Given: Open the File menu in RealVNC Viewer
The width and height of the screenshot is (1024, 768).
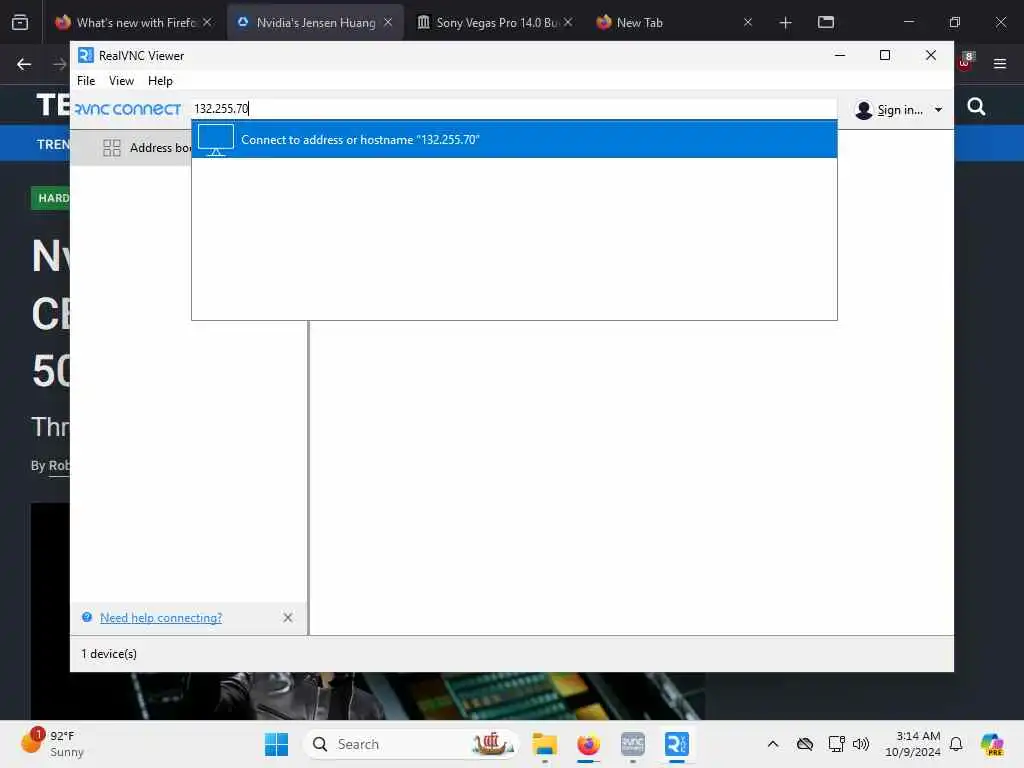Looking at the screenshot, I should tap(86, 81).
